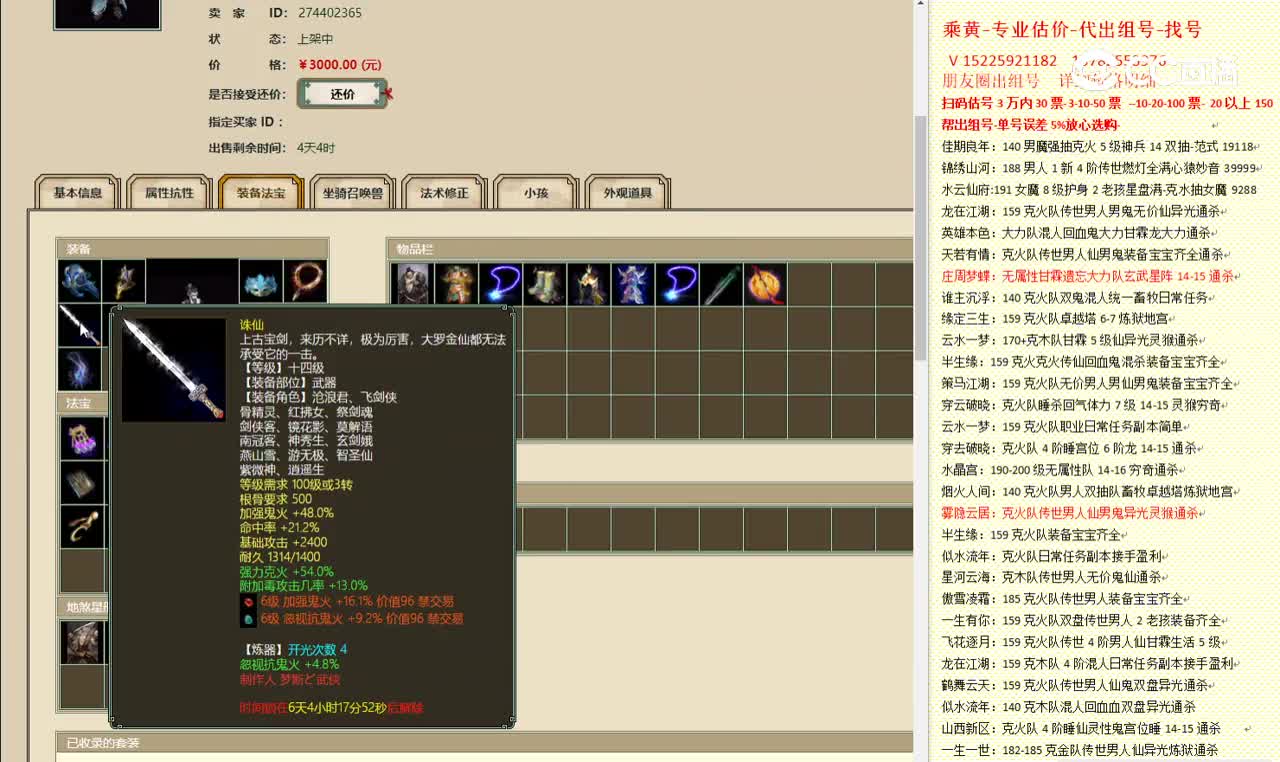Click the bead necklace equipment slot
This screenshot has width=1280, height=762.
[x=305, y=282]
